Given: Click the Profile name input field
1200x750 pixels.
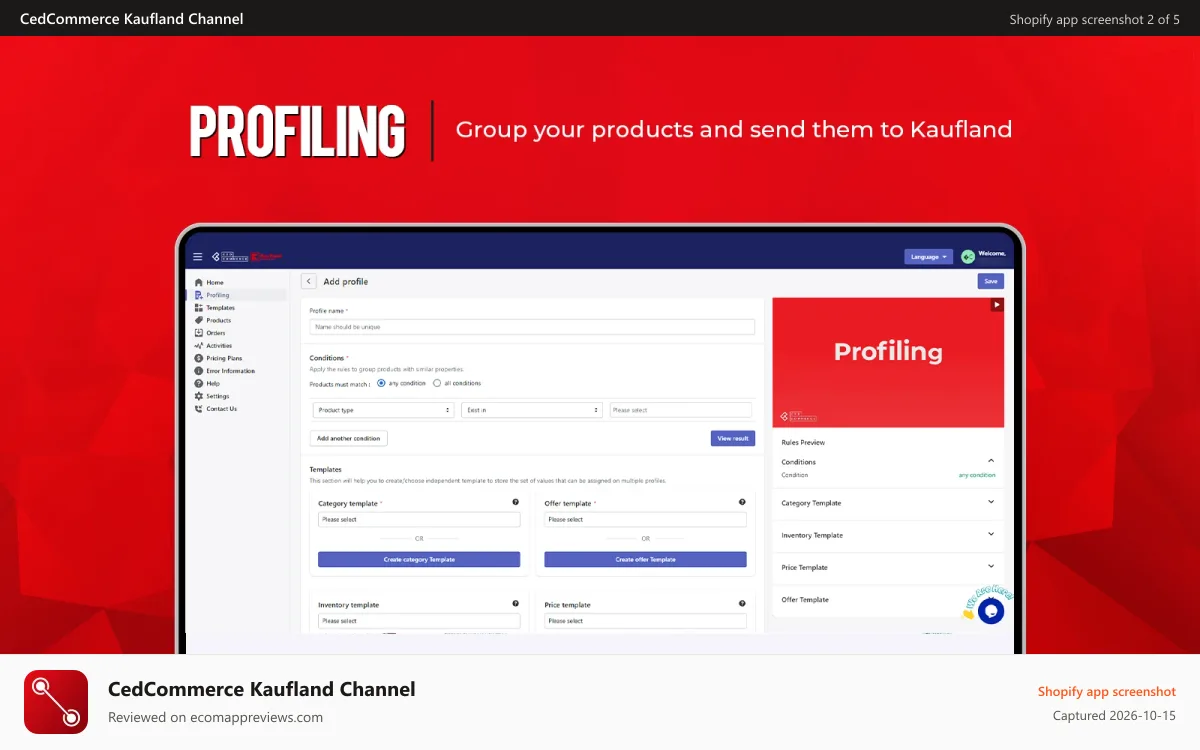Looking at the screenshot, I should [x=532, y=327].
